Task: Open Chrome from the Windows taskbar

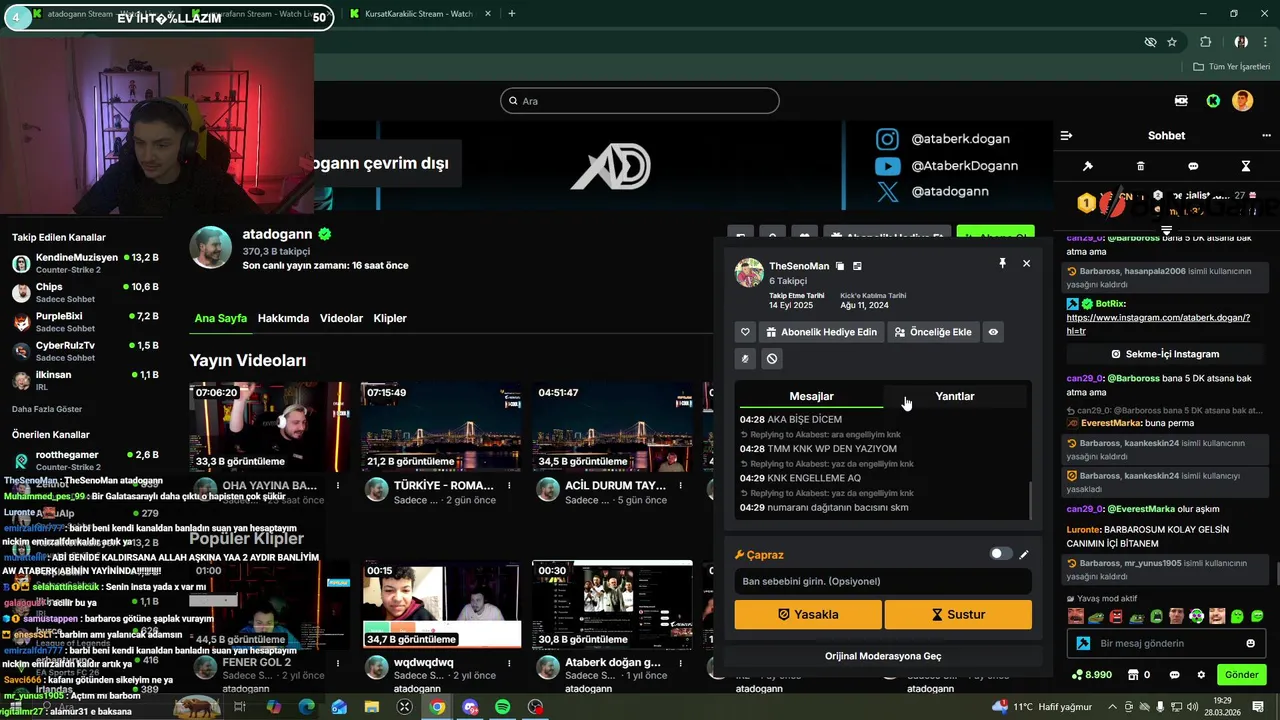Action: (x=437, y=707)
